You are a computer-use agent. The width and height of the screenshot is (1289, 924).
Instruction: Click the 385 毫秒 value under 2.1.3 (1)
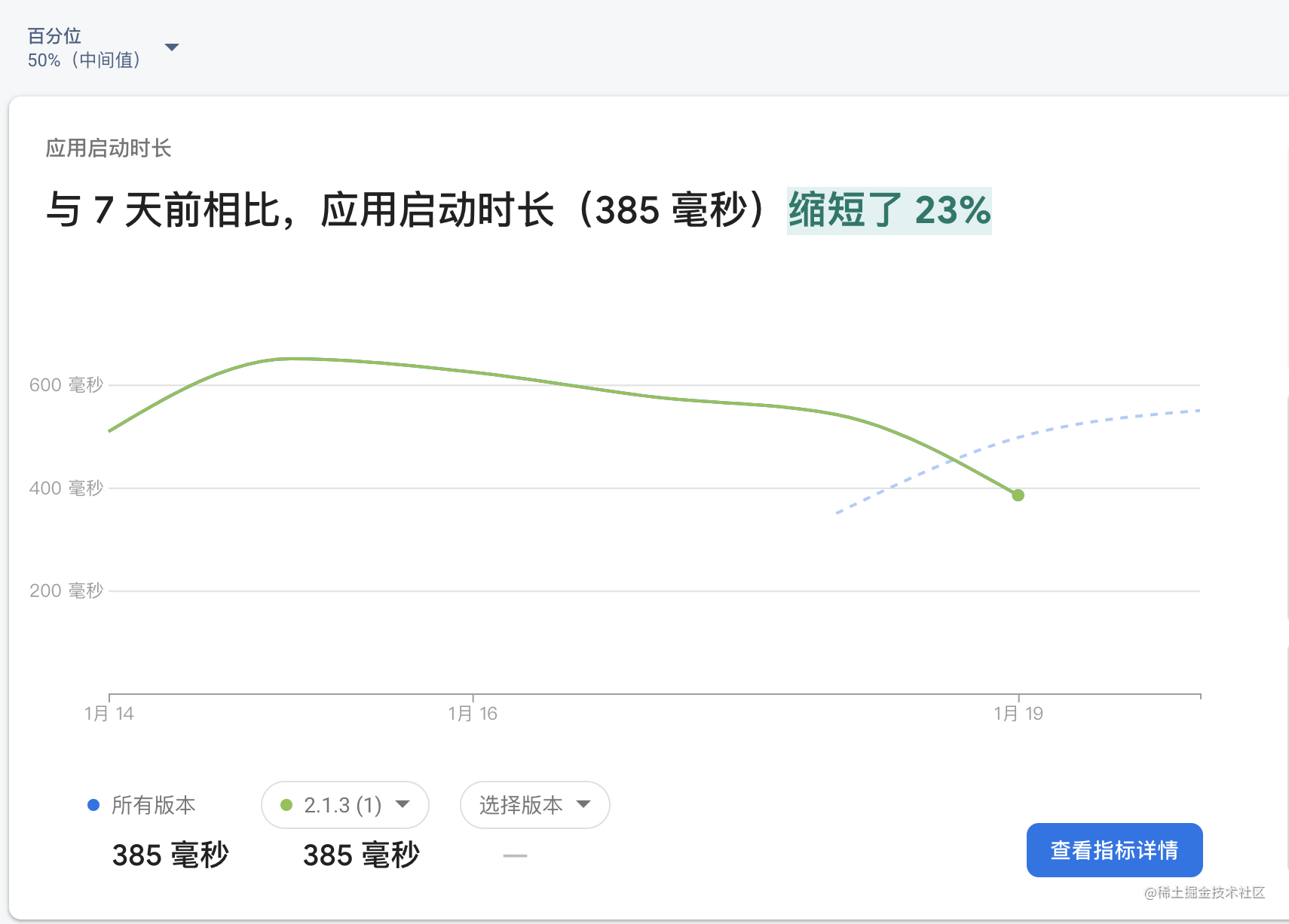click(x=361, y=855)
